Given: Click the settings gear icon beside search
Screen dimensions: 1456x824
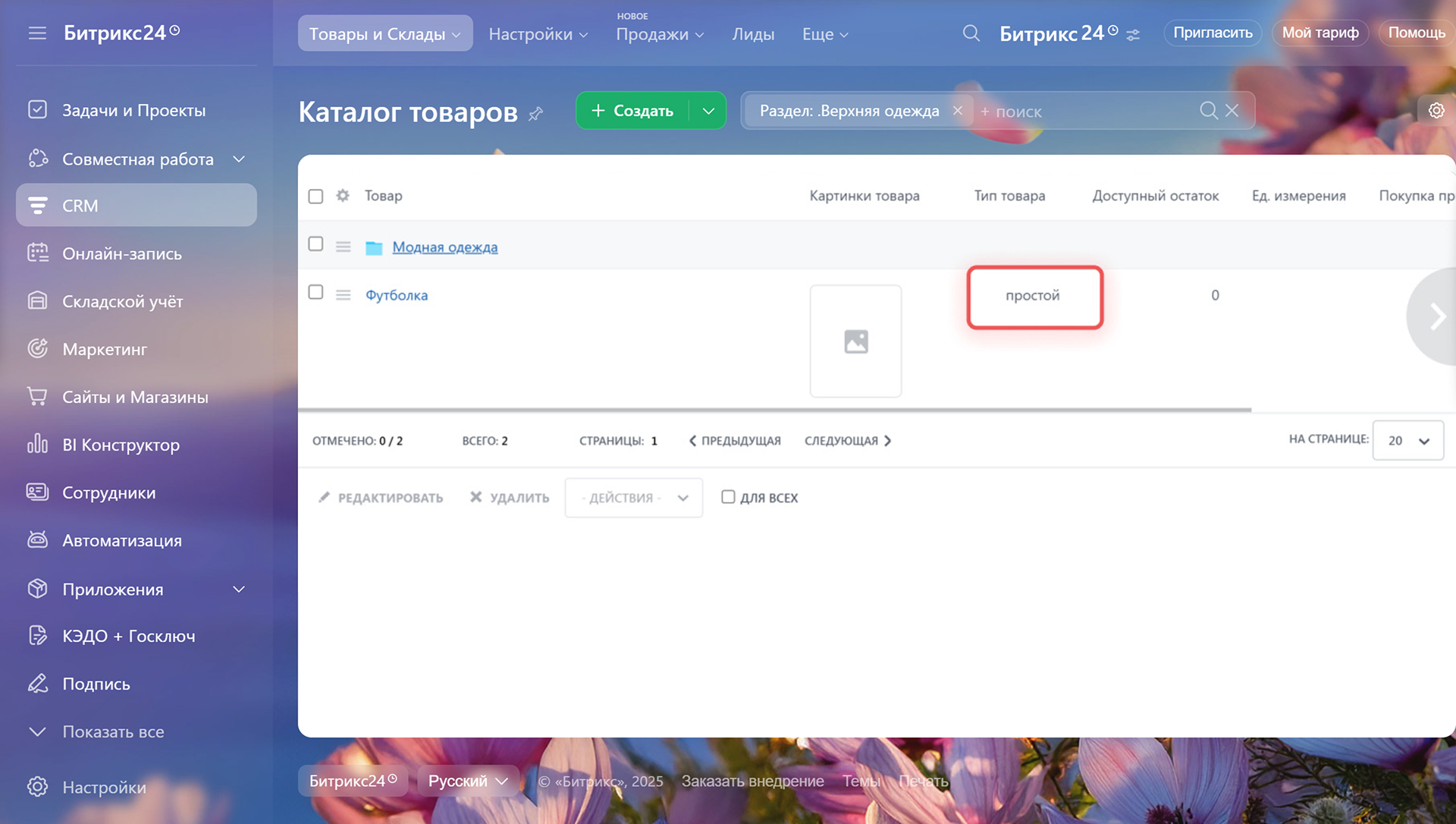Looking at the screenshot, I should click(1436, 111).
